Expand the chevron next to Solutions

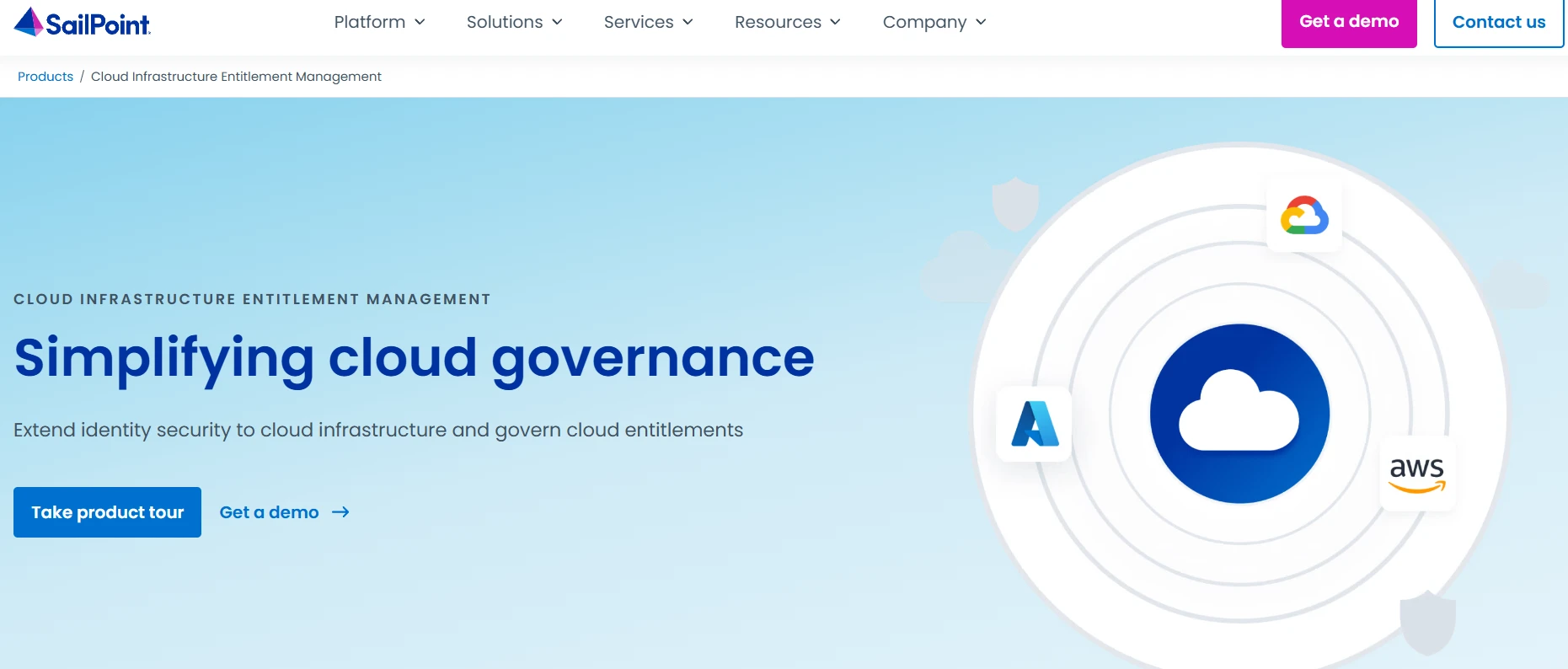[x=557, y=22]
